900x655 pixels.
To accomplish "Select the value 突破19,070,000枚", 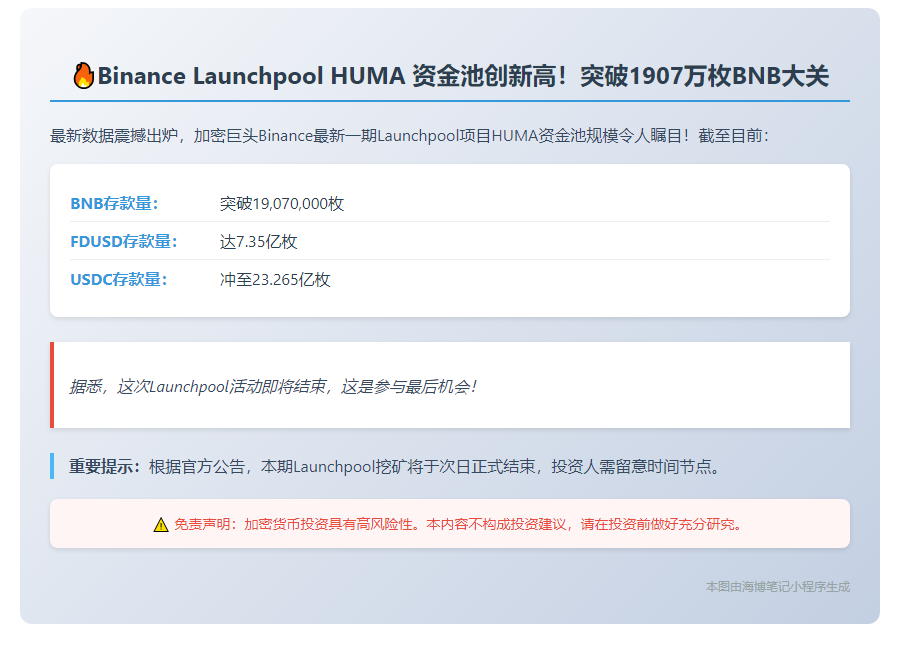I will 282,203.
